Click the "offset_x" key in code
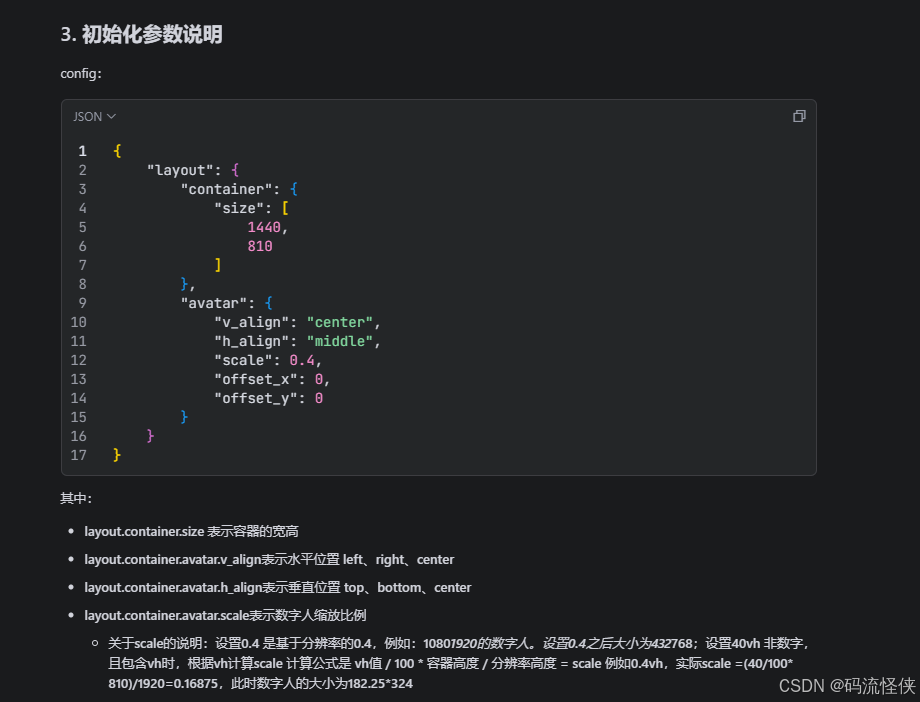The height and width of the screenshot is (702, 920). (256, 379)
